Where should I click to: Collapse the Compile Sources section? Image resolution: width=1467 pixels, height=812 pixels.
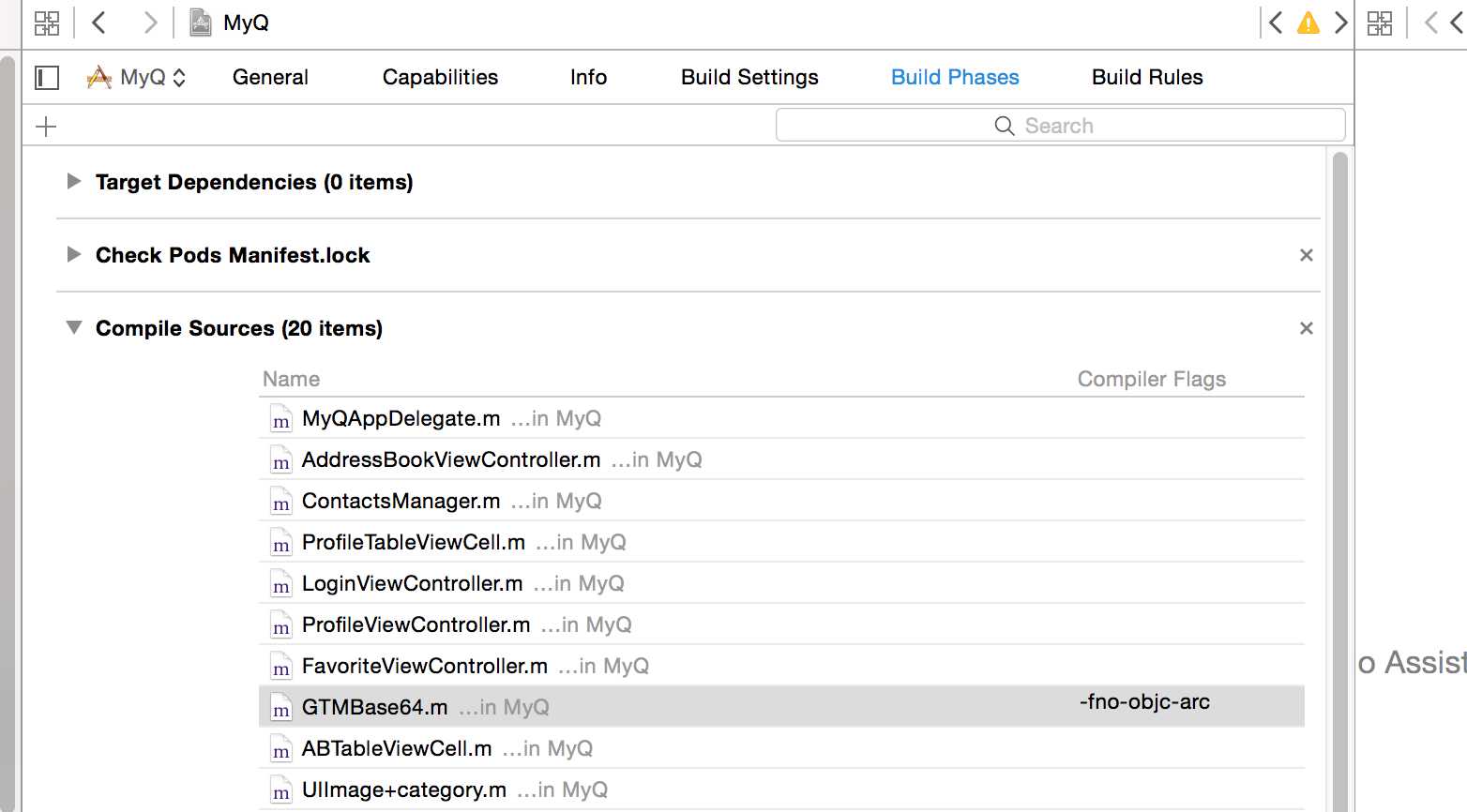(74, 328)
